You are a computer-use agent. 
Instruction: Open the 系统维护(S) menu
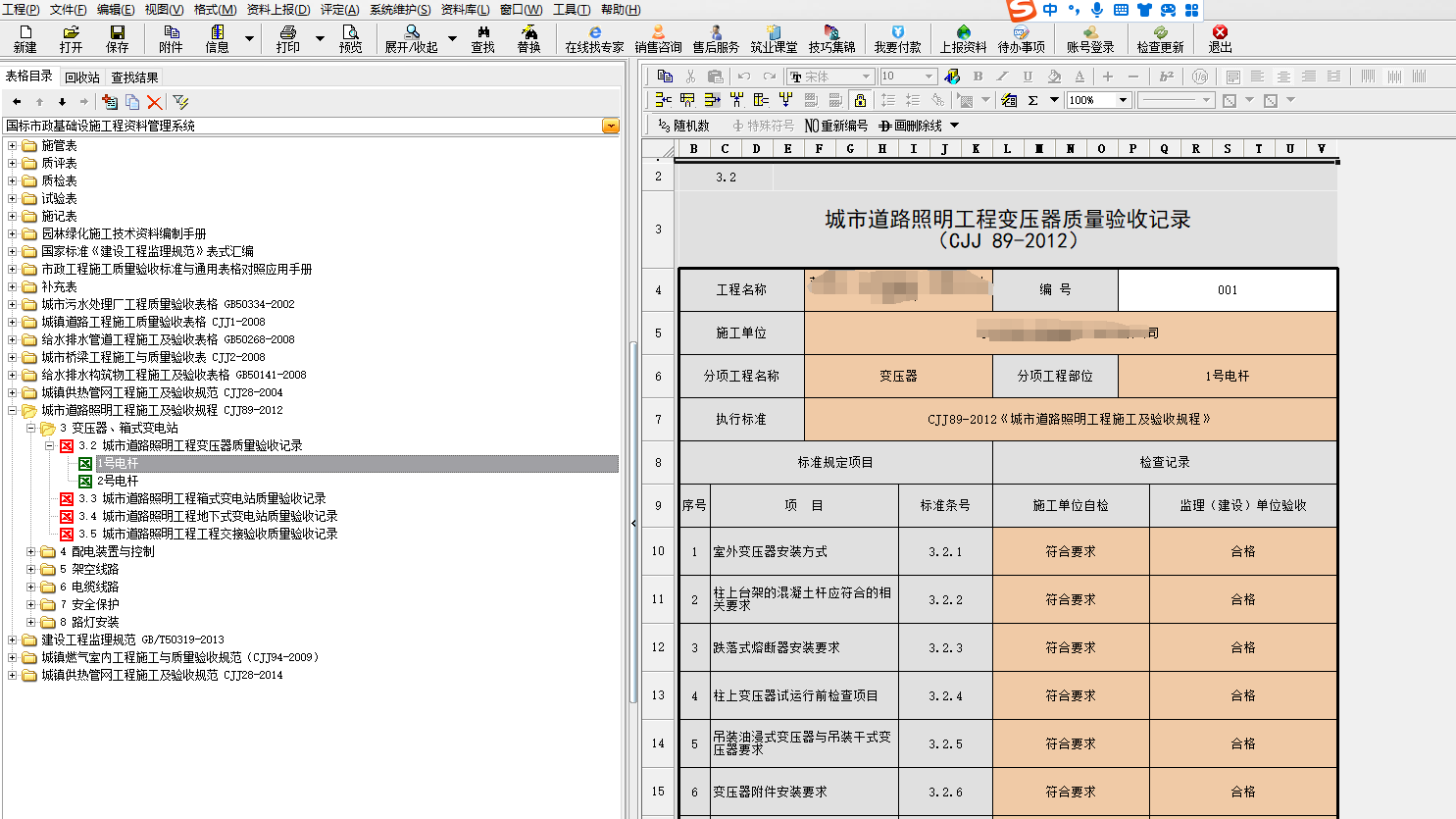pyautogui.click(x=400, y=9)
